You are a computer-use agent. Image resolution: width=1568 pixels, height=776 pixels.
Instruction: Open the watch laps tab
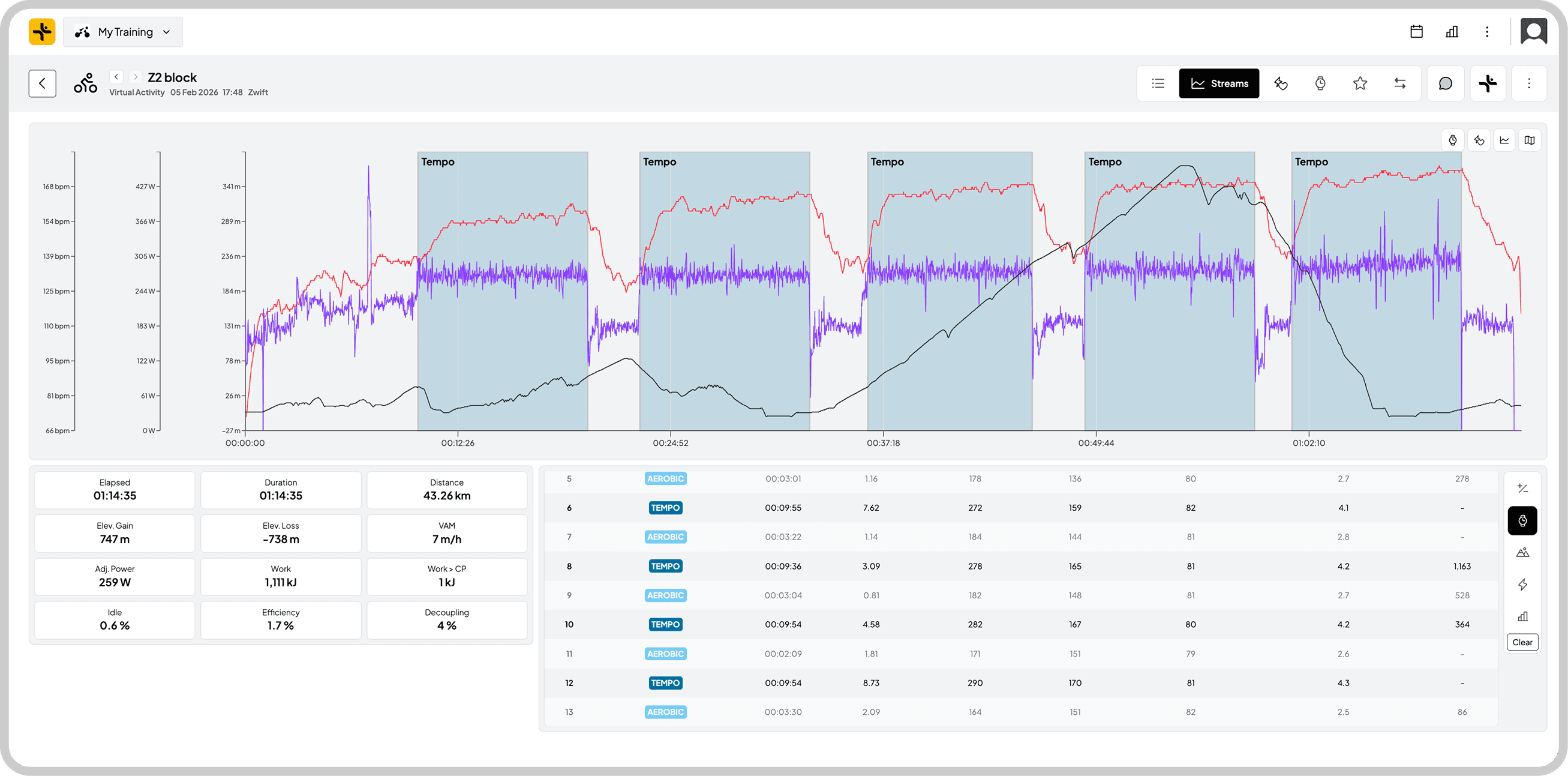click(x=1320, y=83)
